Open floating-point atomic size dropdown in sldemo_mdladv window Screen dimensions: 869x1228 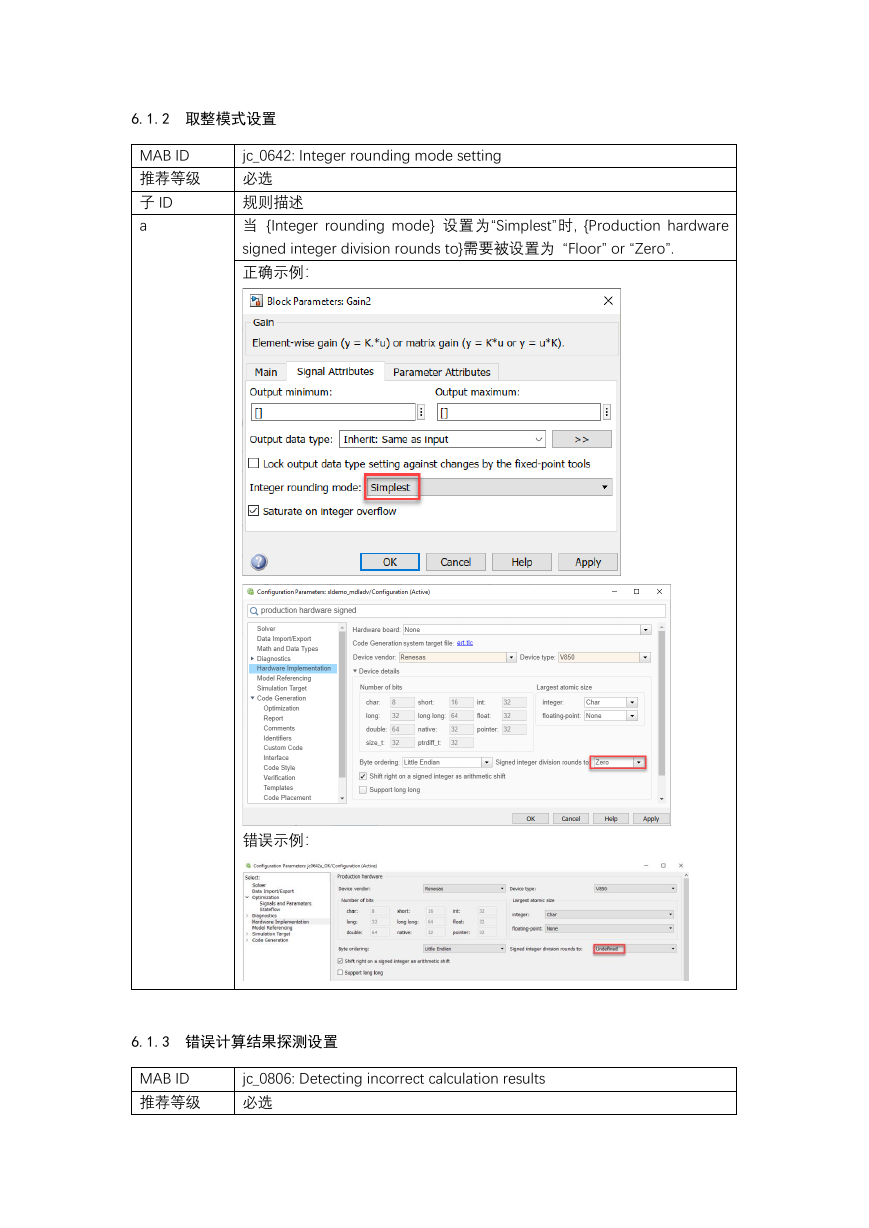pyautogui.click(x=610, y=716)
